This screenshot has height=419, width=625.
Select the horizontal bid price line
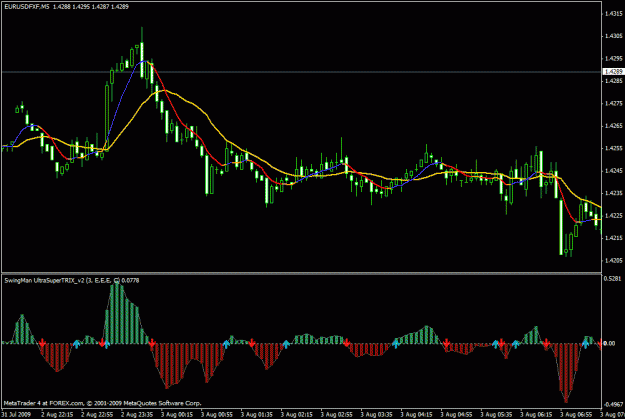point(301,72)
